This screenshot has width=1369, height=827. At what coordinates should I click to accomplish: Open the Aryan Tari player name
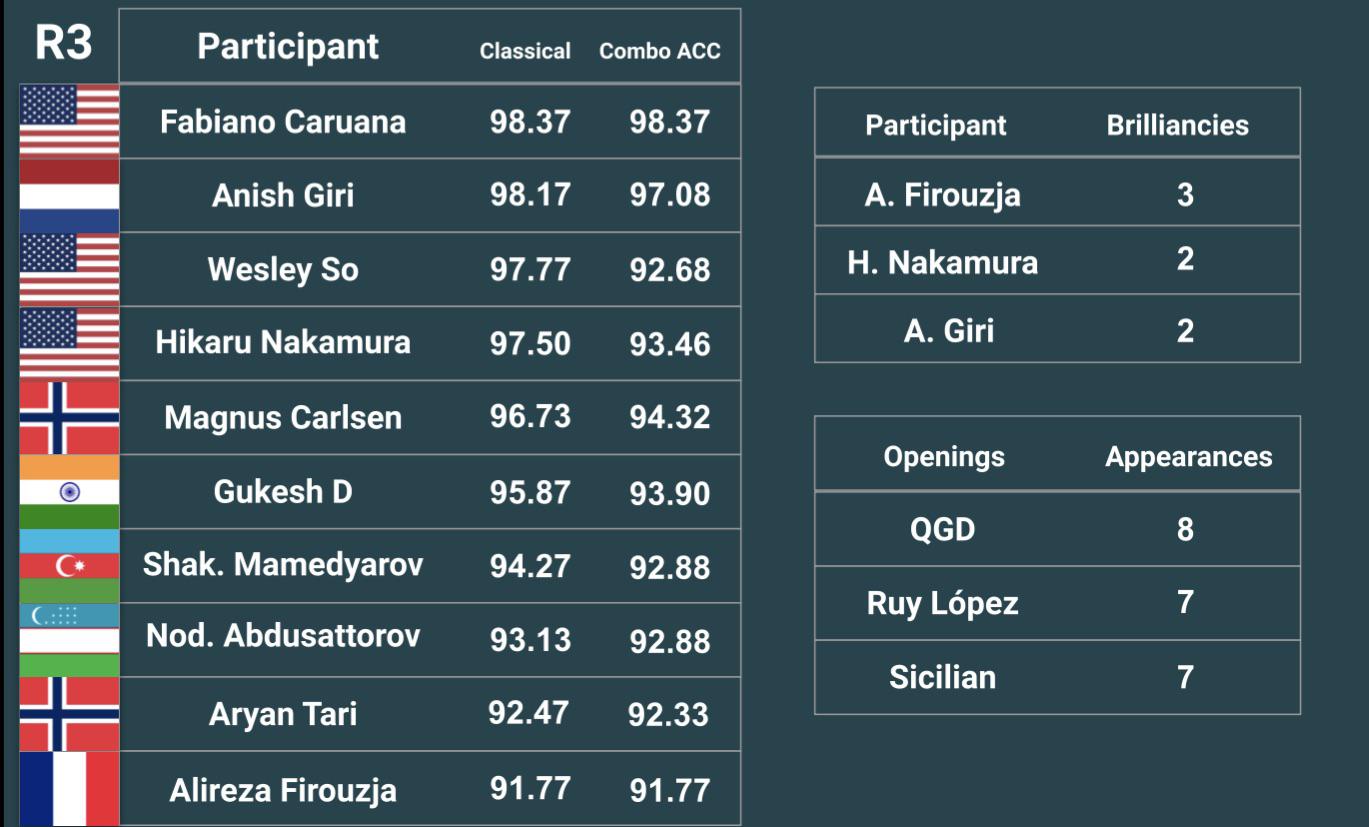tap(283, 714)
